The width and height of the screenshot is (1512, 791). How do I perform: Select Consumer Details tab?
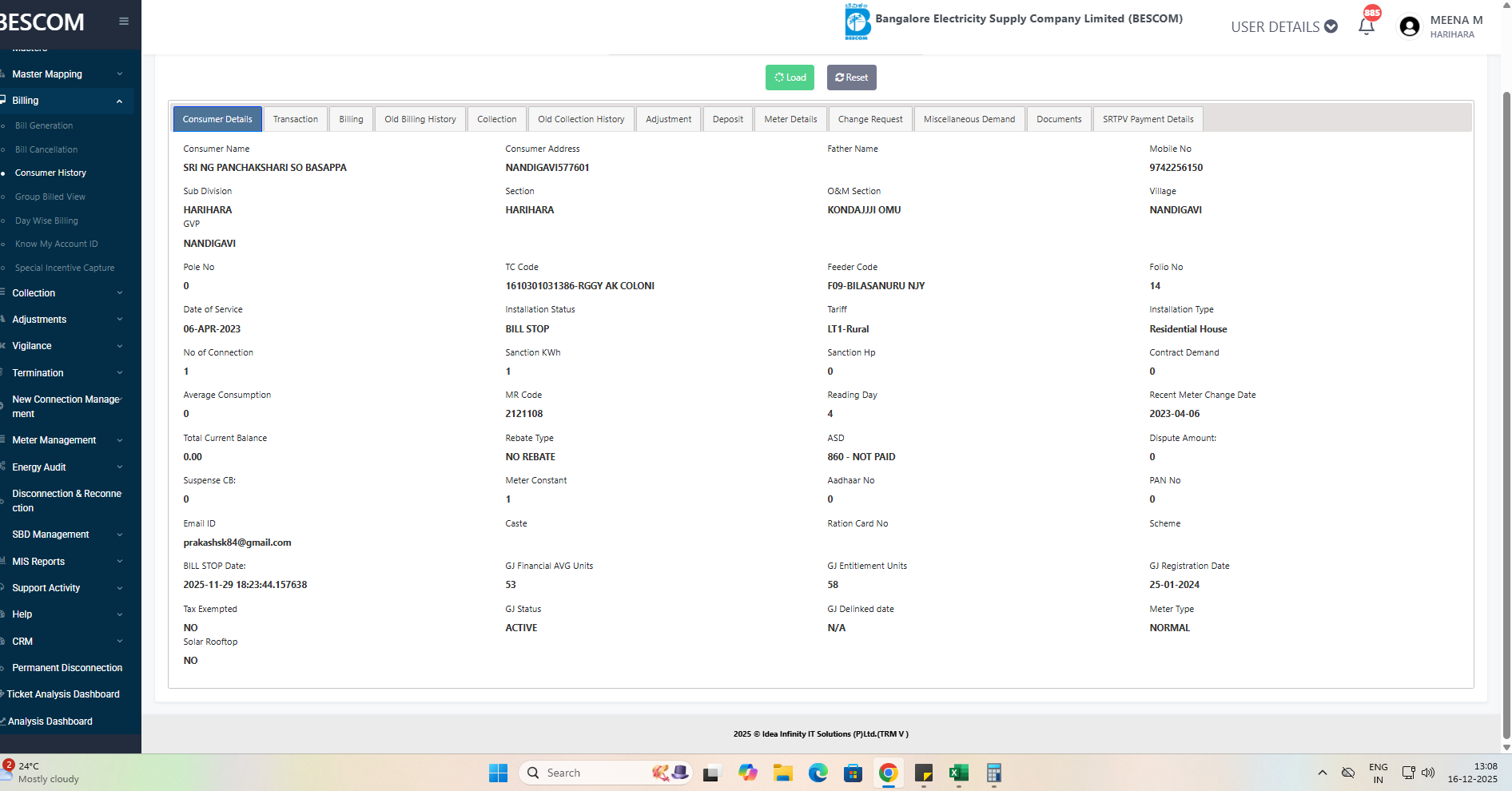tap(217, 119)
